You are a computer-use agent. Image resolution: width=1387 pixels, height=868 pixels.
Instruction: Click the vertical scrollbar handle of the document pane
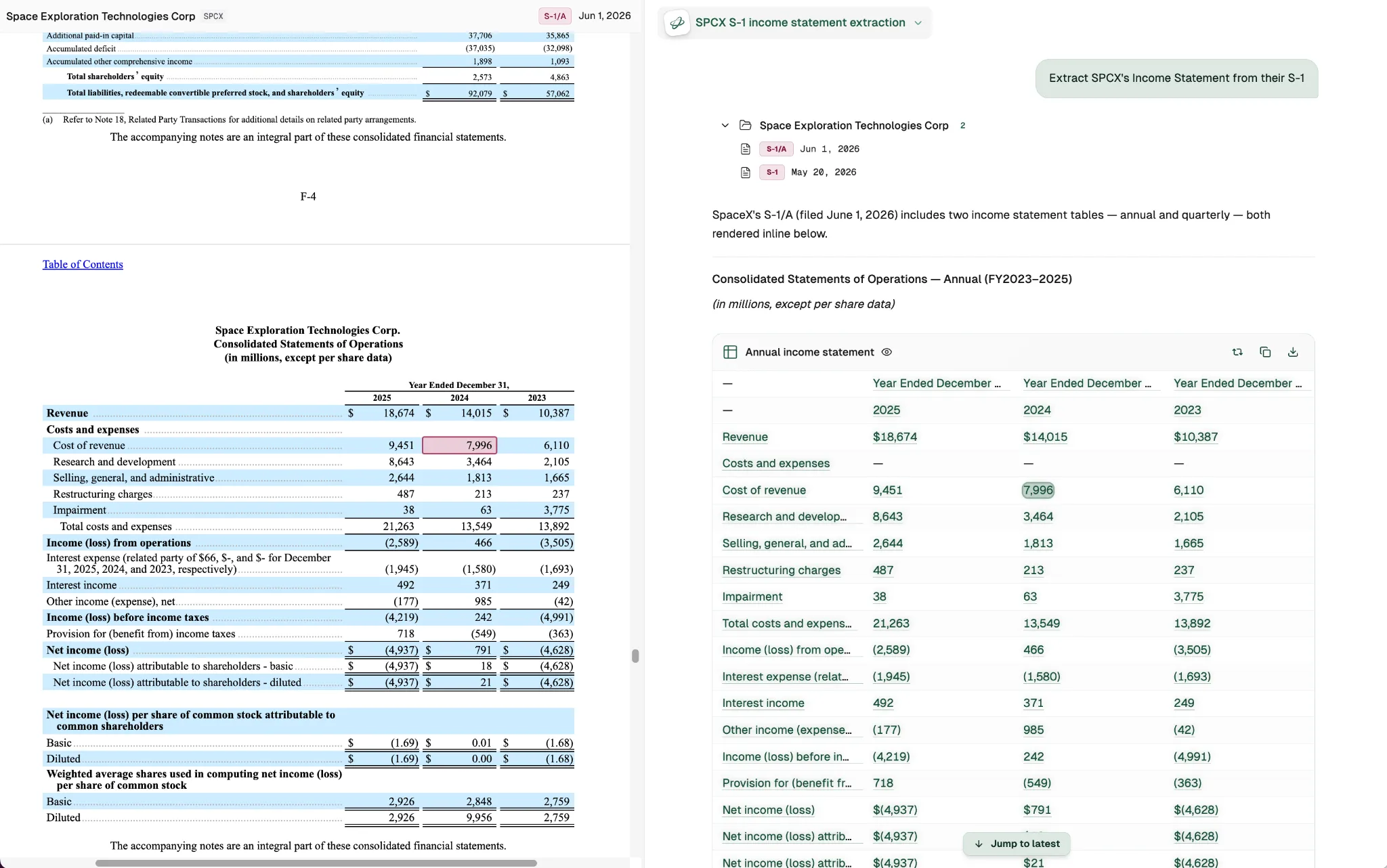pyautogui.click(x=635, y=655)
